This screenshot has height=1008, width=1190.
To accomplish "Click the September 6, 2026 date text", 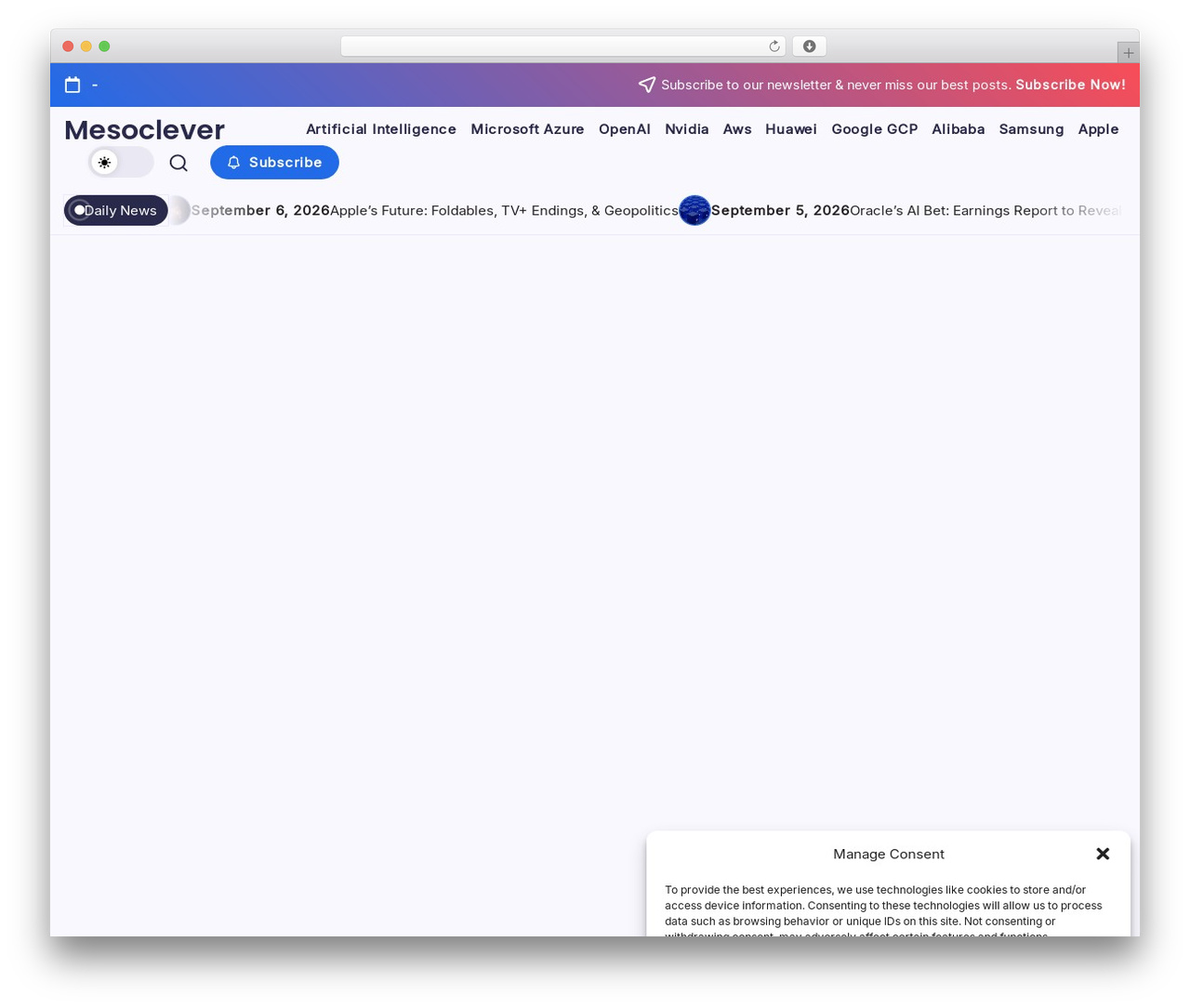I will click(260, 211).
